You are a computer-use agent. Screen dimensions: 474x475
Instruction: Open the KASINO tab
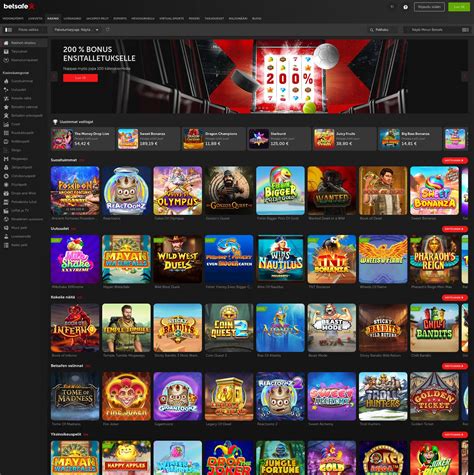point(53,19)
